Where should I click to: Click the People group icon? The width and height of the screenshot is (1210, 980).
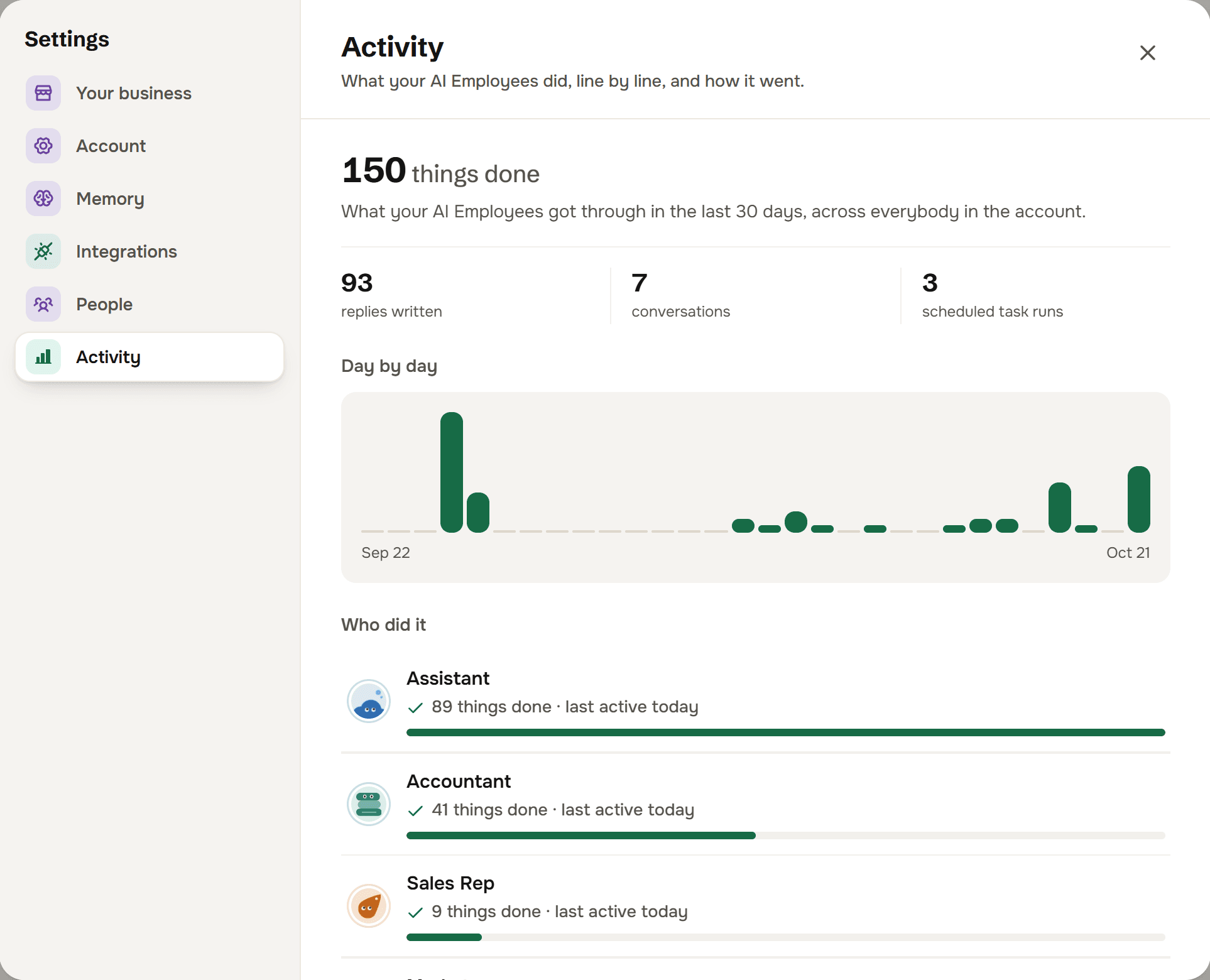click(x=43, y=304)
